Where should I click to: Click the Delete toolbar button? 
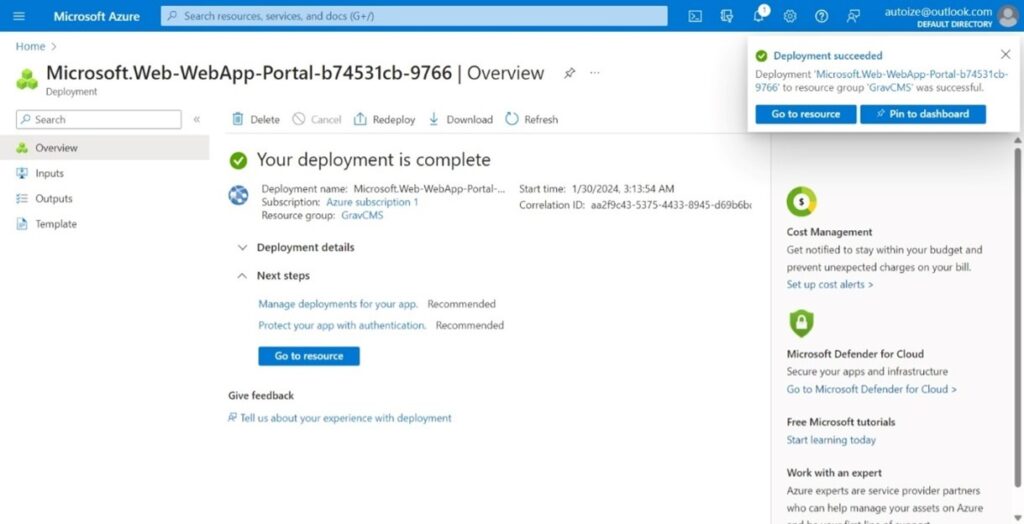[x=256, y=120]
